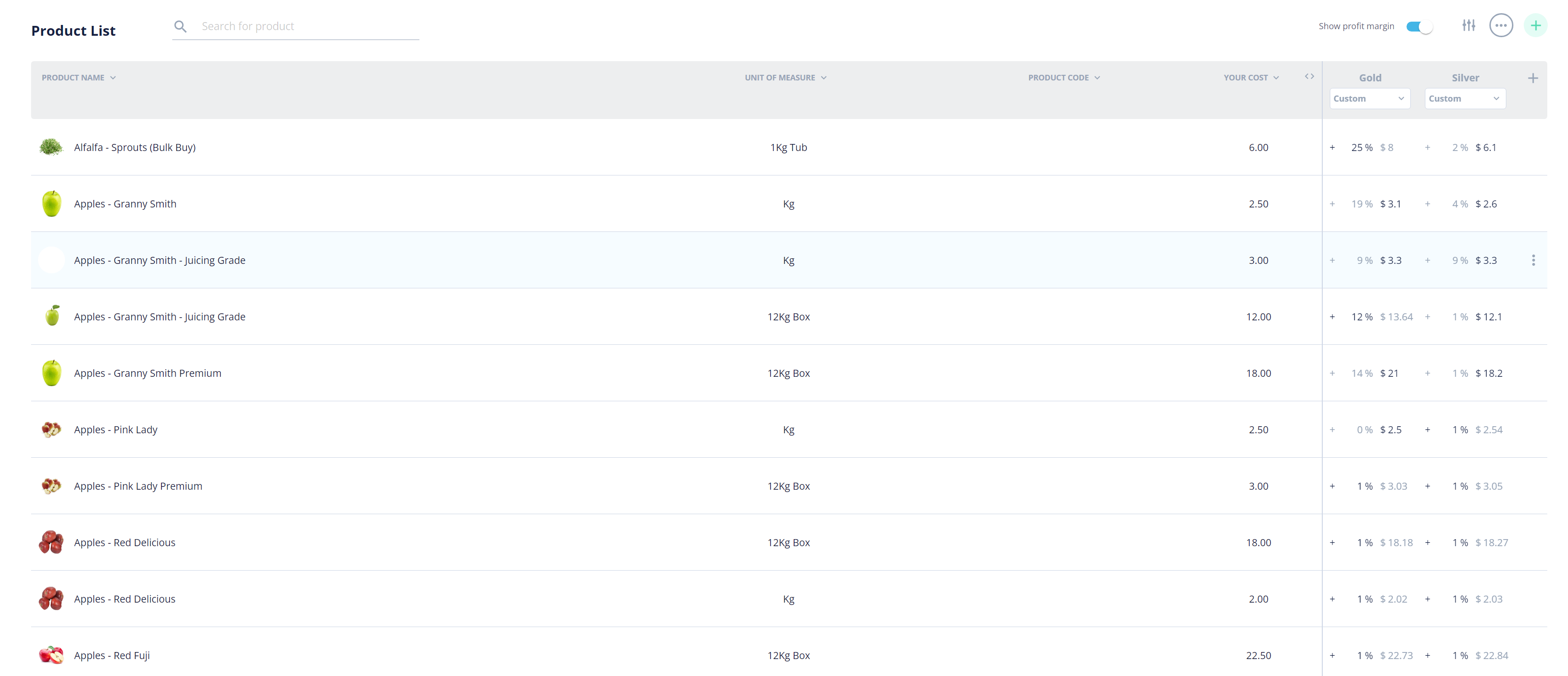Screen dimensions: 1568x676
Task: Increment Gold markup for Alfalfa Sprouts
Action: pyautogui.click(x=1333, y=147)
